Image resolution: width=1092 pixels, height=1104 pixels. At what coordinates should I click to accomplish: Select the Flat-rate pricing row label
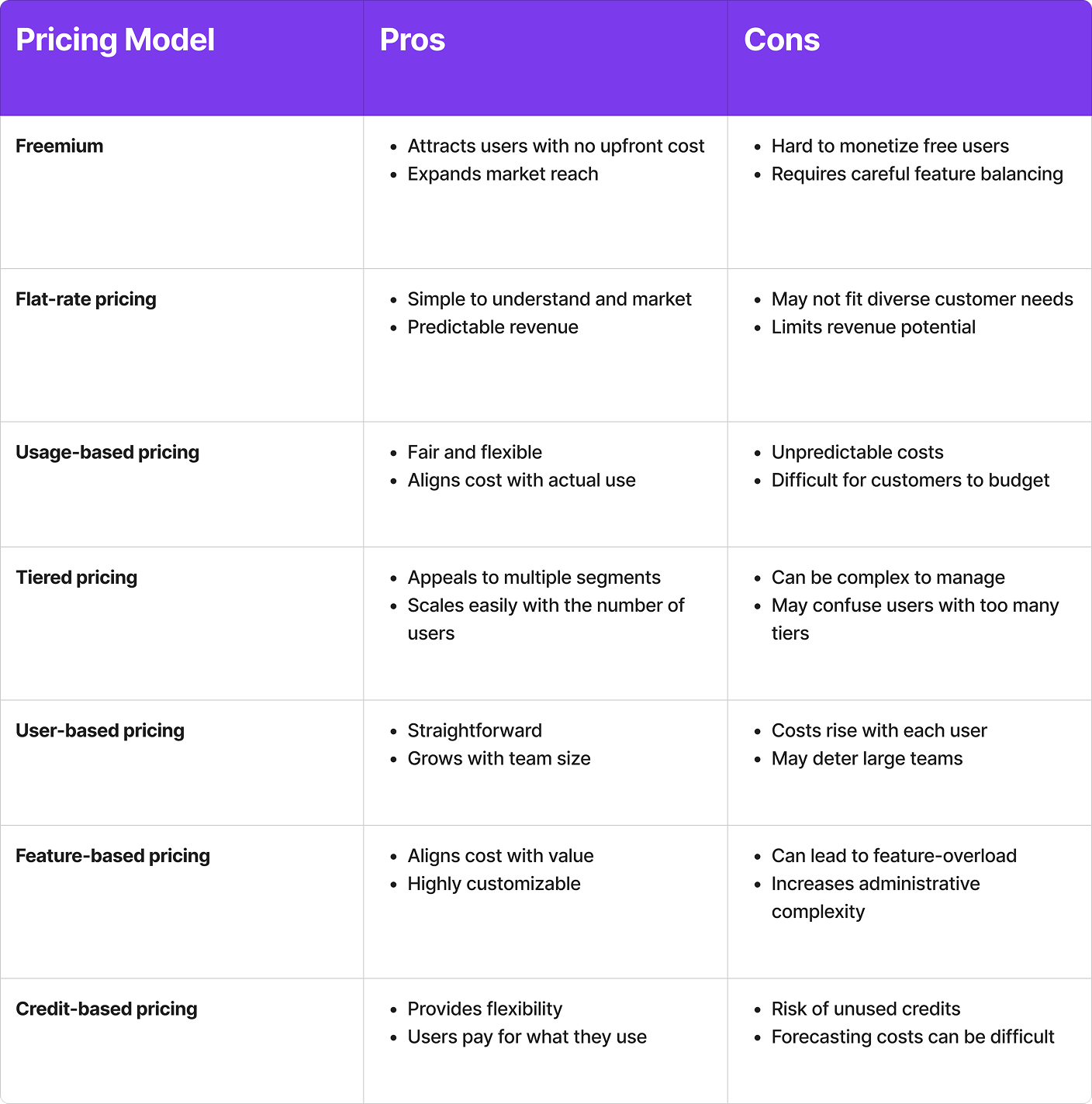pyautogui.click(x=86, y=299)
